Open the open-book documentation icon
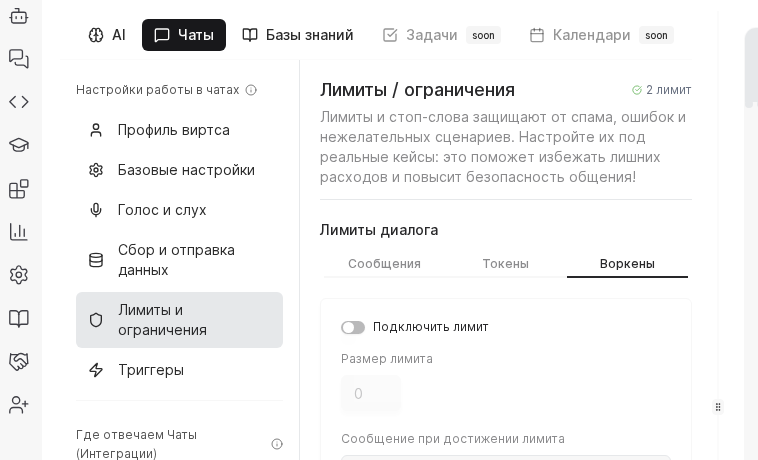The width and height of the screenshot is (758, 460). (18, 318)
